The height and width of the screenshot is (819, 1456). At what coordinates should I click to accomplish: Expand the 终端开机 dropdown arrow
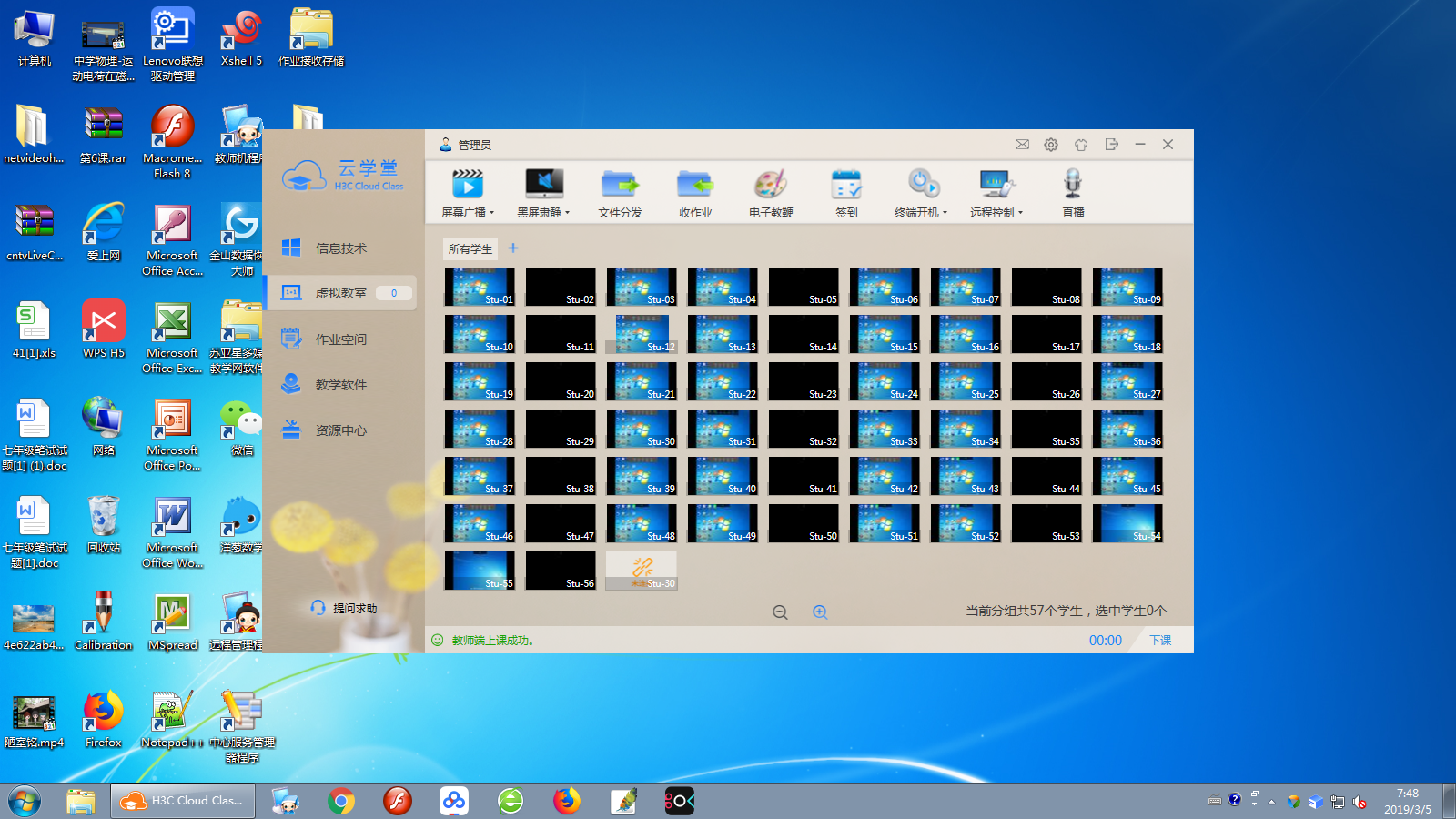(x=945, y=213)
